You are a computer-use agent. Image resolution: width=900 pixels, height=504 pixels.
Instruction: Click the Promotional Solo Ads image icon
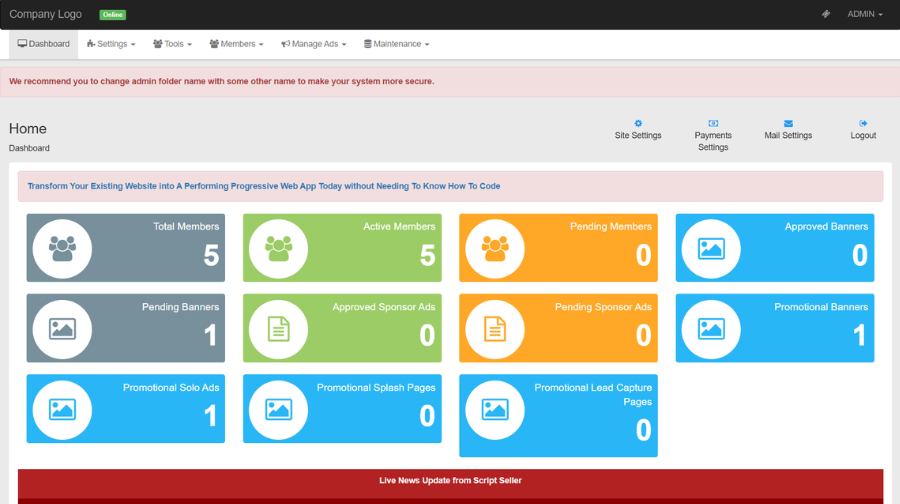click(62, 410)
